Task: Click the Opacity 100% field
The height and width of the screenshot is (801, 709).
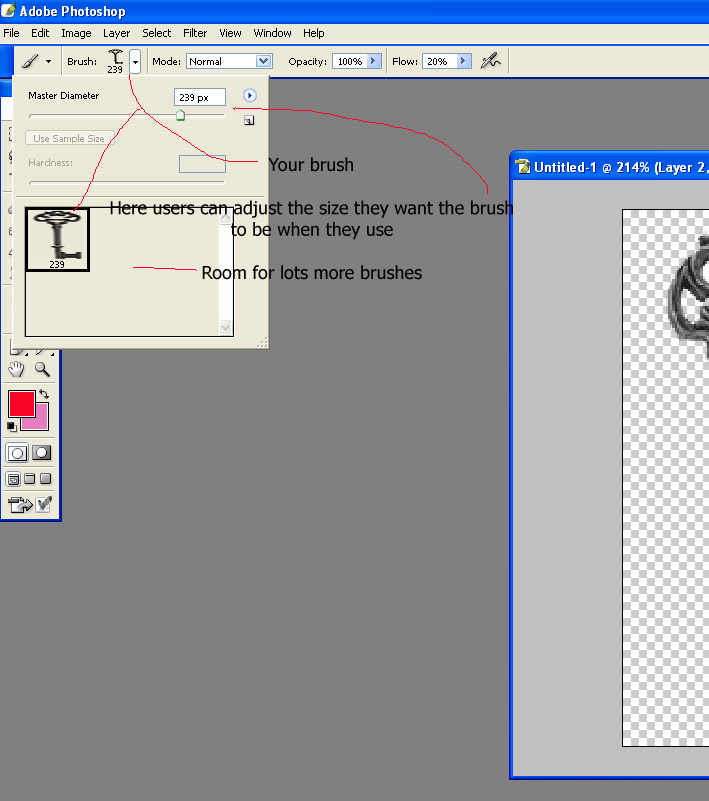Action: tap(350, 61)
